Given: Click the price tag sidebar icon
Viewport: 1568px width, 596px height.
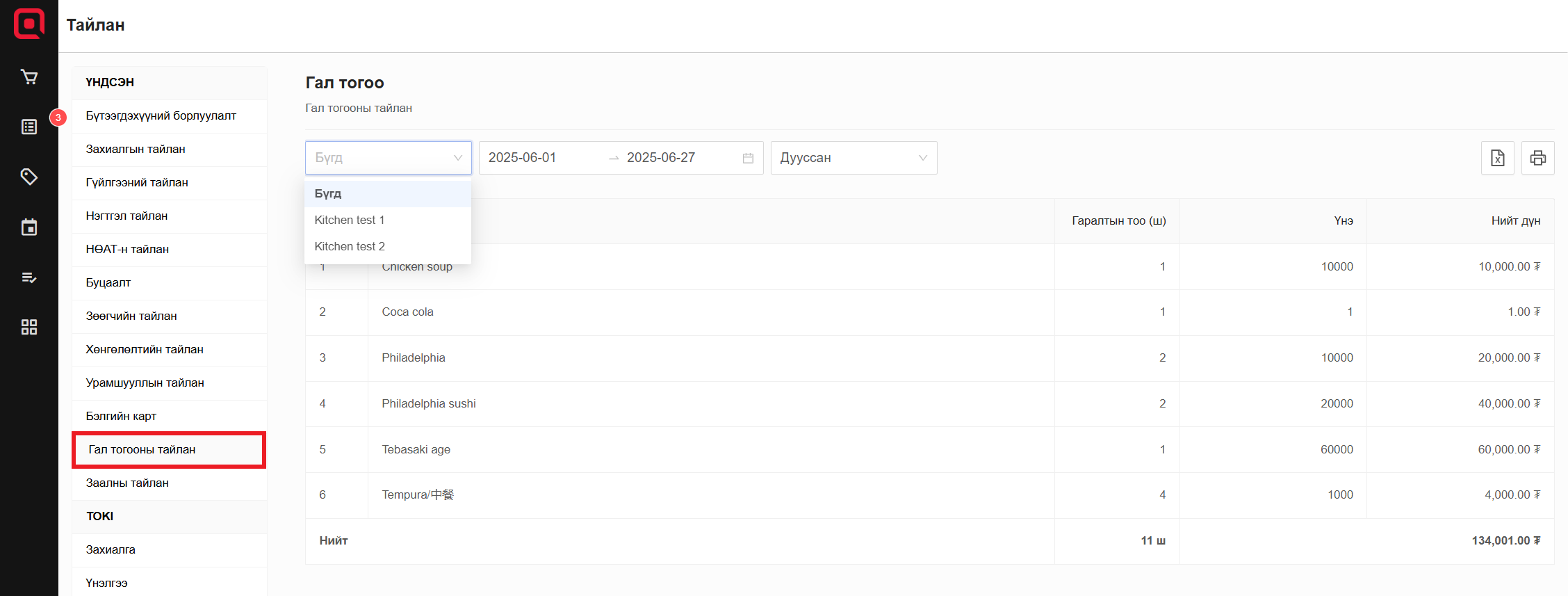Looking at the screenshot, I should pos(28,177).
